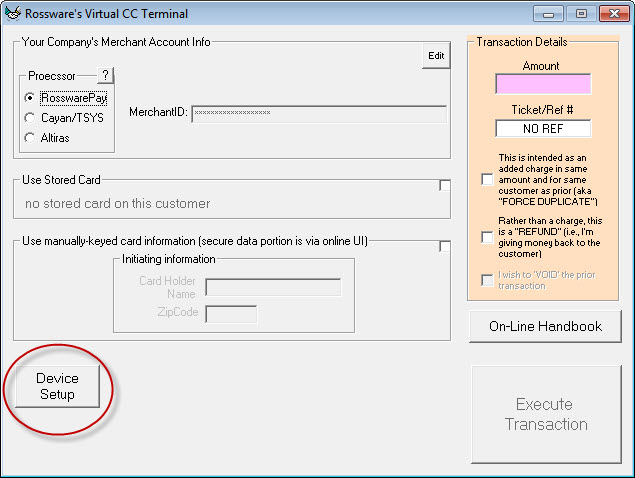This screenshot has width=635, height=478.
Task: Open Device Setup
Action: click(57, 387)
